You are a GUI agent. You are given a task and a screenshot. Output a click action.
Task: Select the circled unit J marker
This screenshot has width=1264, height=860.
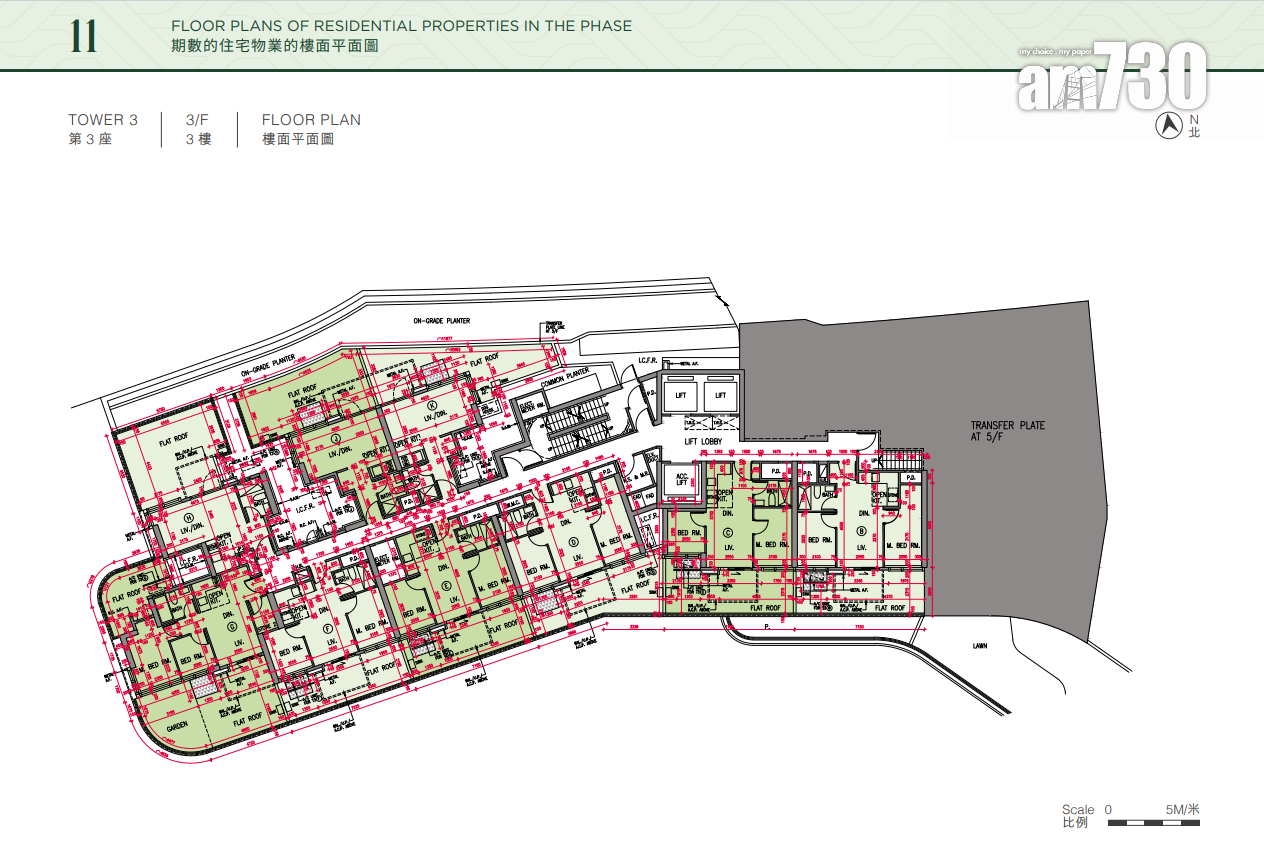tap(337, 438)
